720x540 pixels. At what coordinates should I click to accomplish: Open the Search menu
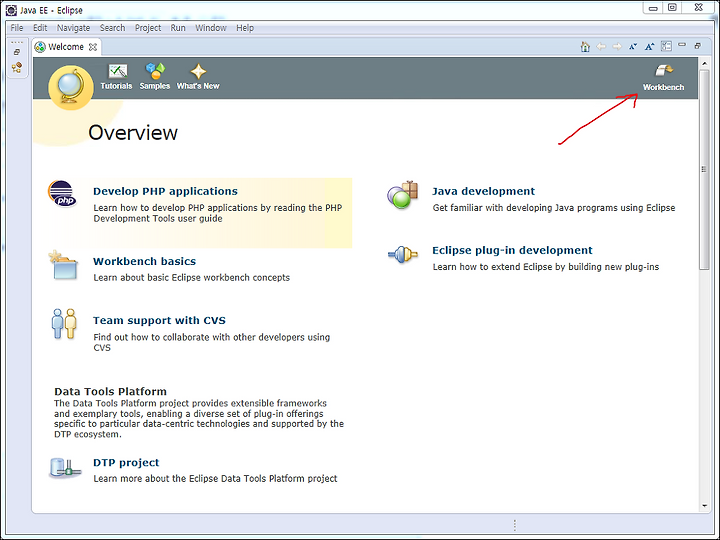(112, 28)
